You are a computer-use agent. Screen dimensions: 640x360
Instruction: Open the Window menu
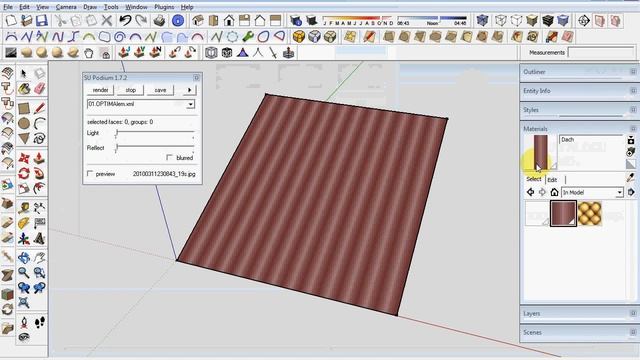pos(136,7)
